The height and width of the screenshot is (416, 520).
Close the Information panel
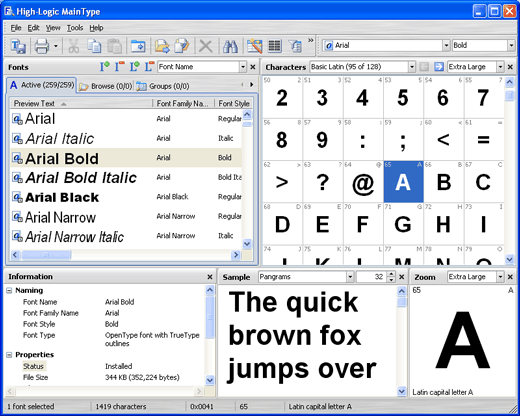pos(210,277)
